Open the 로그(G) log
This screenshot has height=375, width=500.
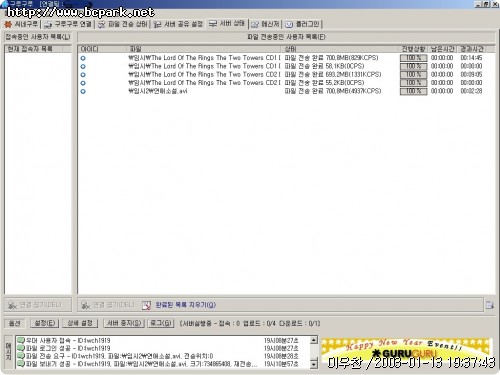click(161, 323)
